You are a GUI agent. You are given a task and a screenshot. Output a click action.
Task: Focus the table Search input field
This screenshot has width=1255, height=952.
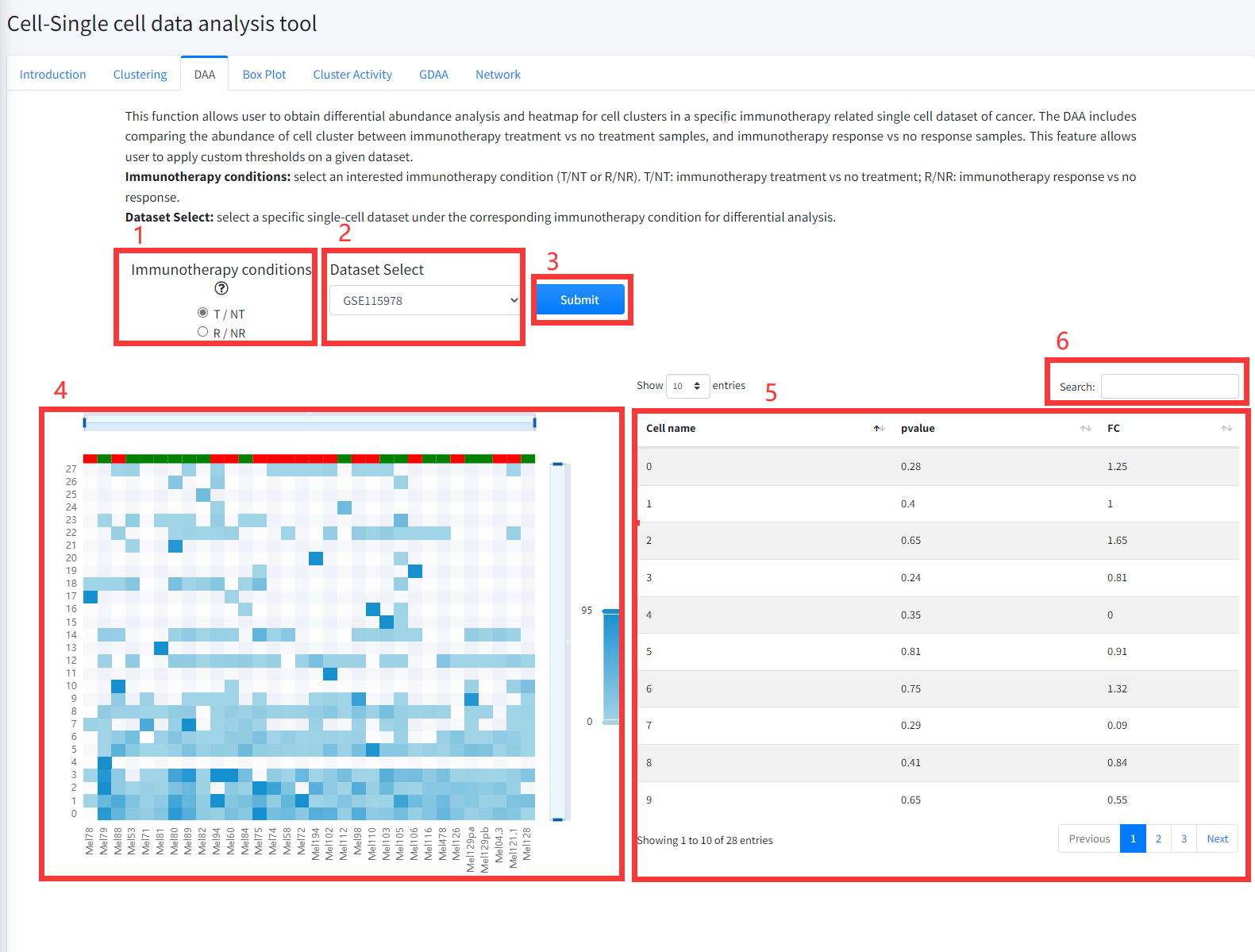[1168, 387]
